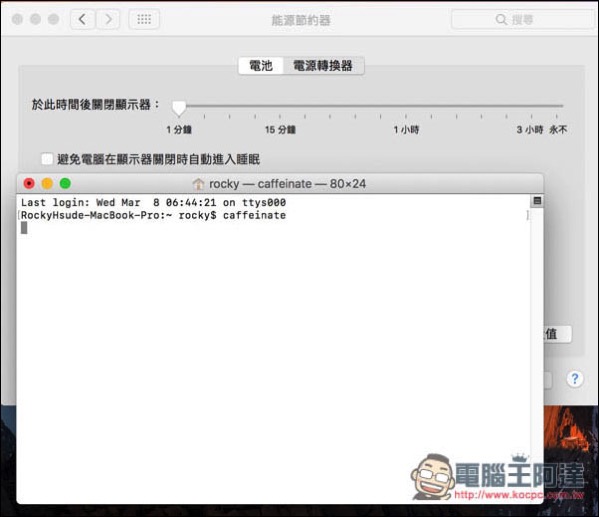The width and height of the screenshot is (599, 517).
Task: Switch to the 電源轉換器 tab
Action: (323, 66)
